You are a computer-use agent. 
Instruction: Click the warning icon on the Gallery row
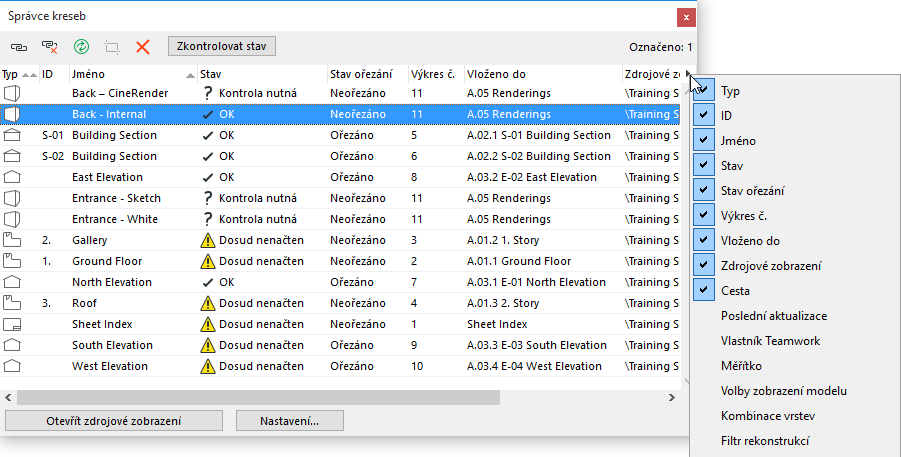[x=207, y=241]
